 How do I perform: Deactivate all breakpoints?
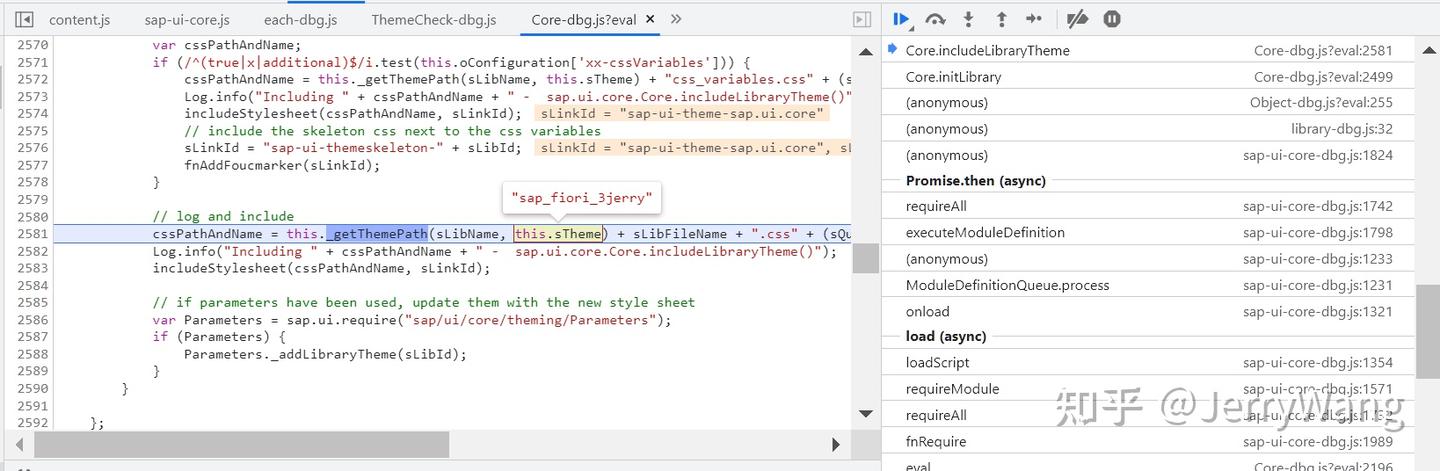tap(1077, 19)
